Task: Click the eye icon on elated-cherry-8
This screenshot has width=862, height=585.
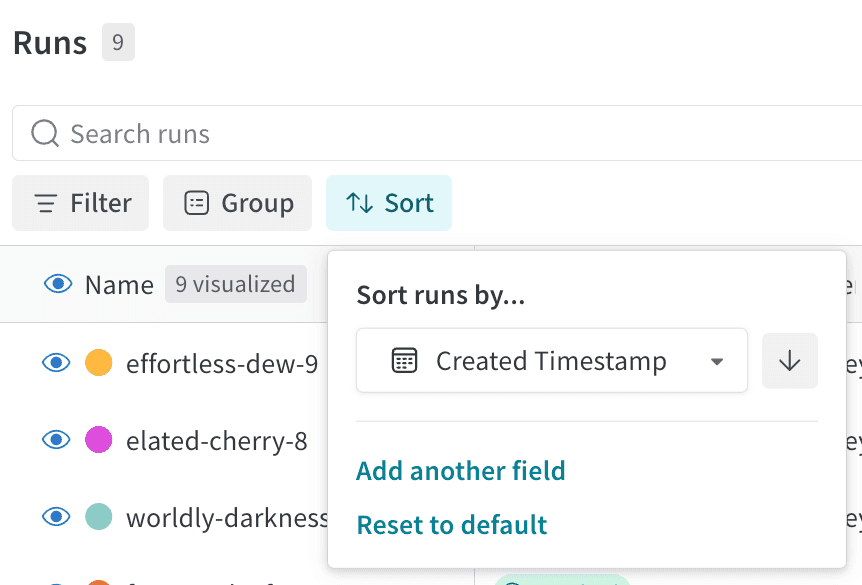Action: [56, 440]
